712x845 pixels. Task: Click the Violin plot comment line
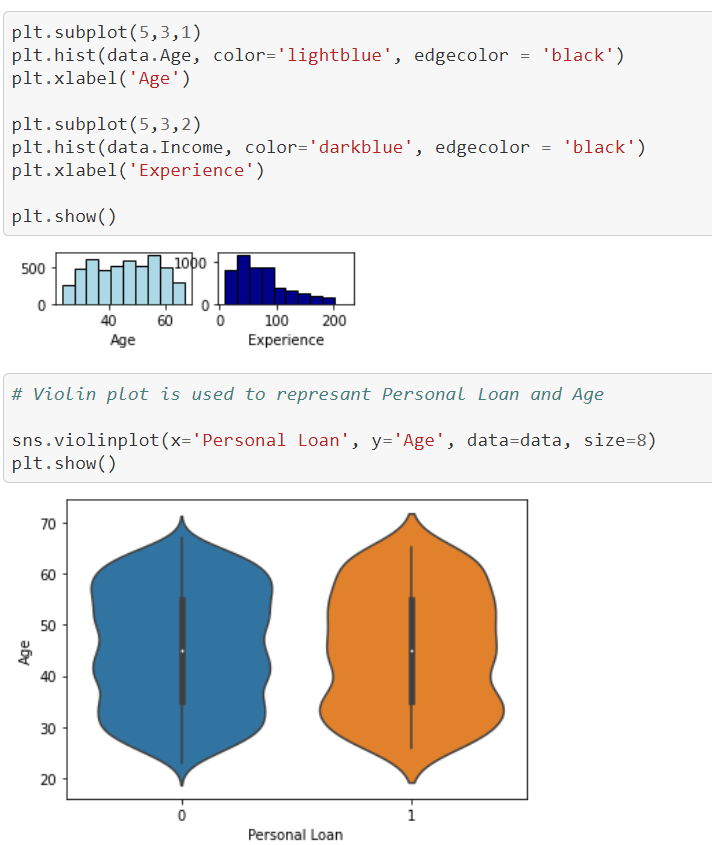pyautogui.click(x=308, y=394)
